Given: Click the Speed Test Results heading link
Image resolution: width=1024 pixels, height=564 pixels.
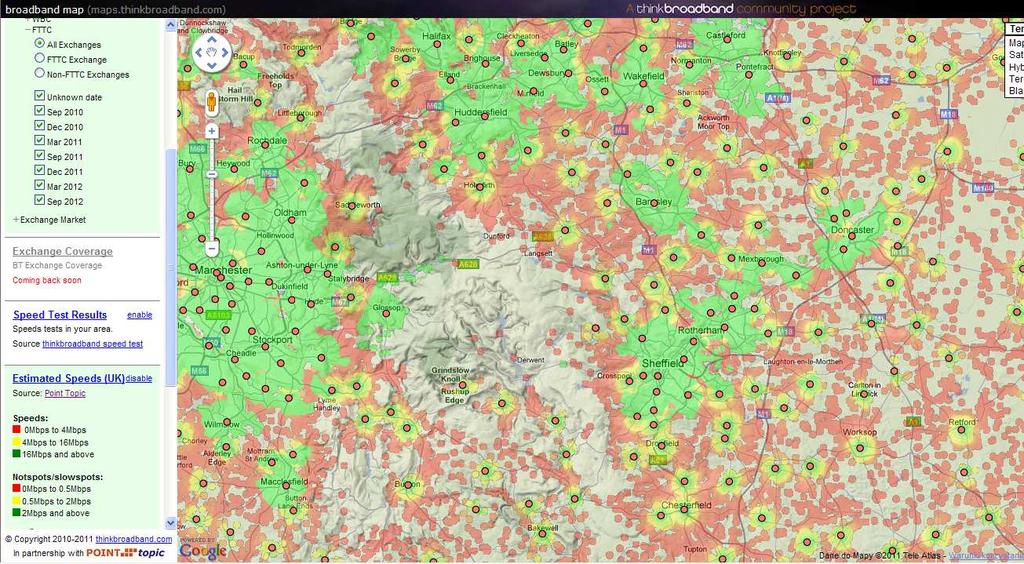Looking at the screenshot, I should (59, 315).
